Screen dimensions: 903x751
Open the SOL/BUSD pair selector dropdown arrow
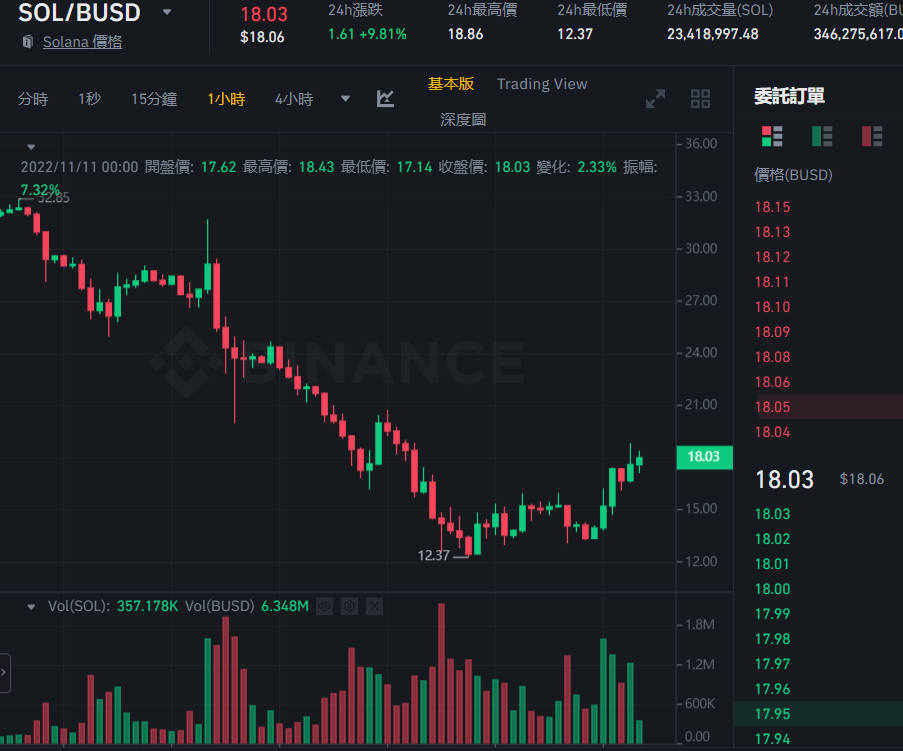(167, 12)
